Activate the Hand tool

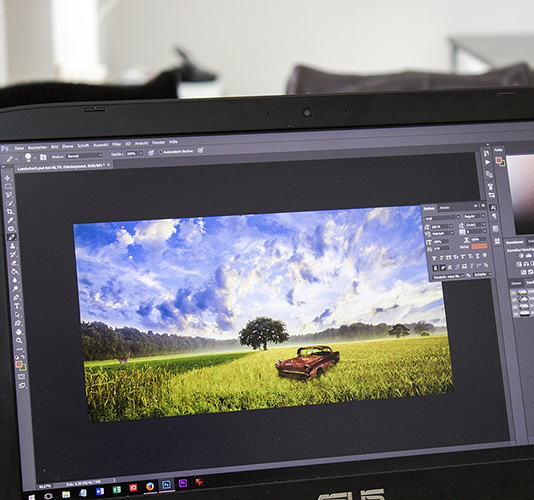(18, 331)
